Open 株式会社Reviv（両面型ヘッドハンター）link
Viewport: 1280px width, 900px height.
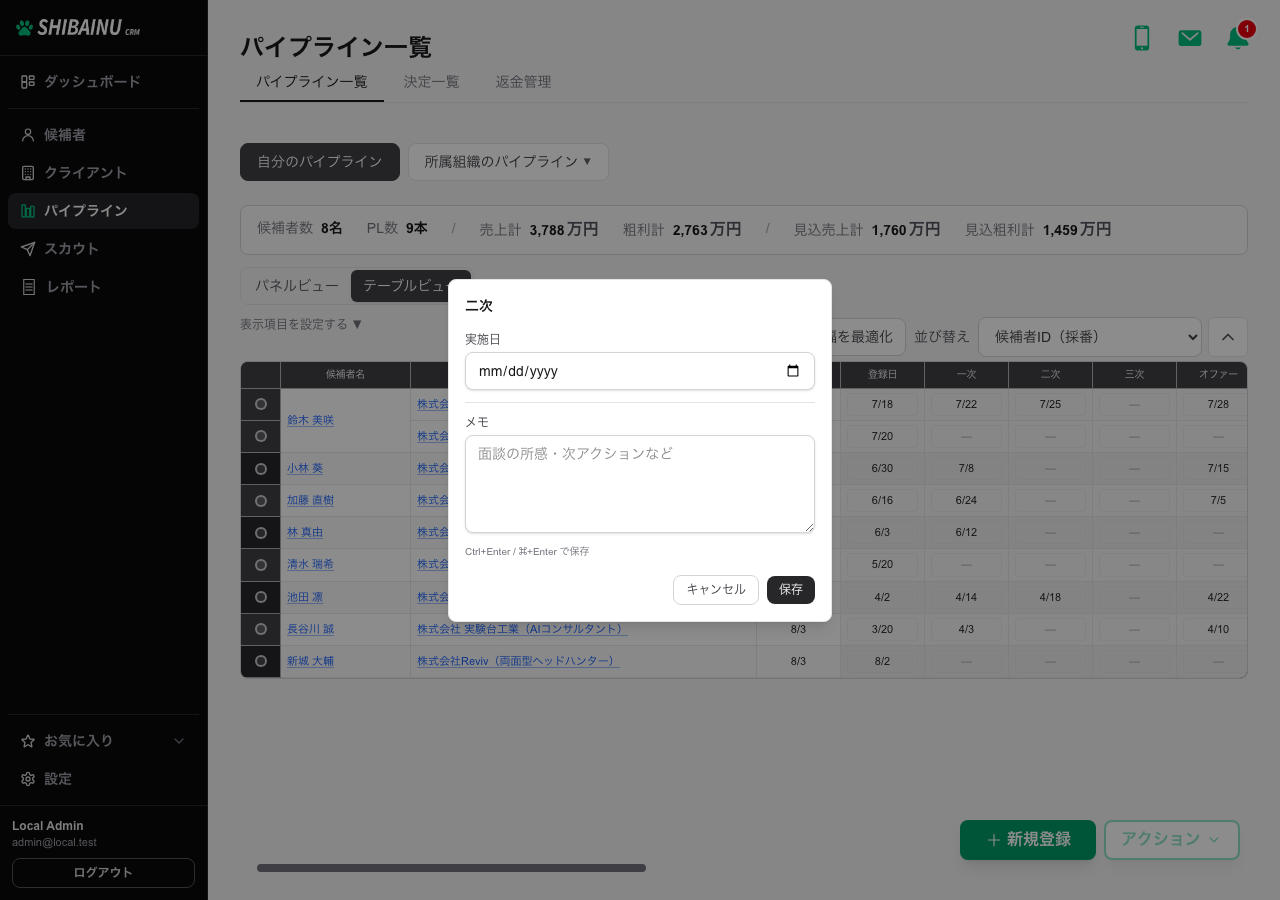(x=518, y=661)
